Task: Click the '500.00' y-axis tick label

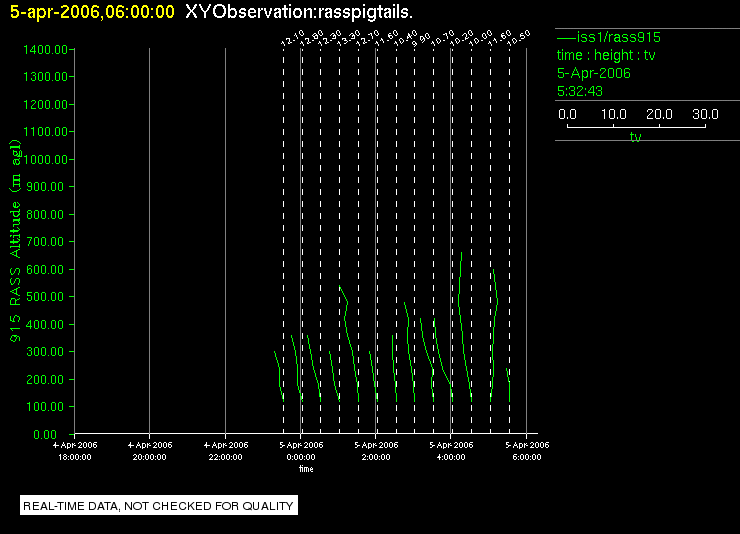Action: point(45,297)
